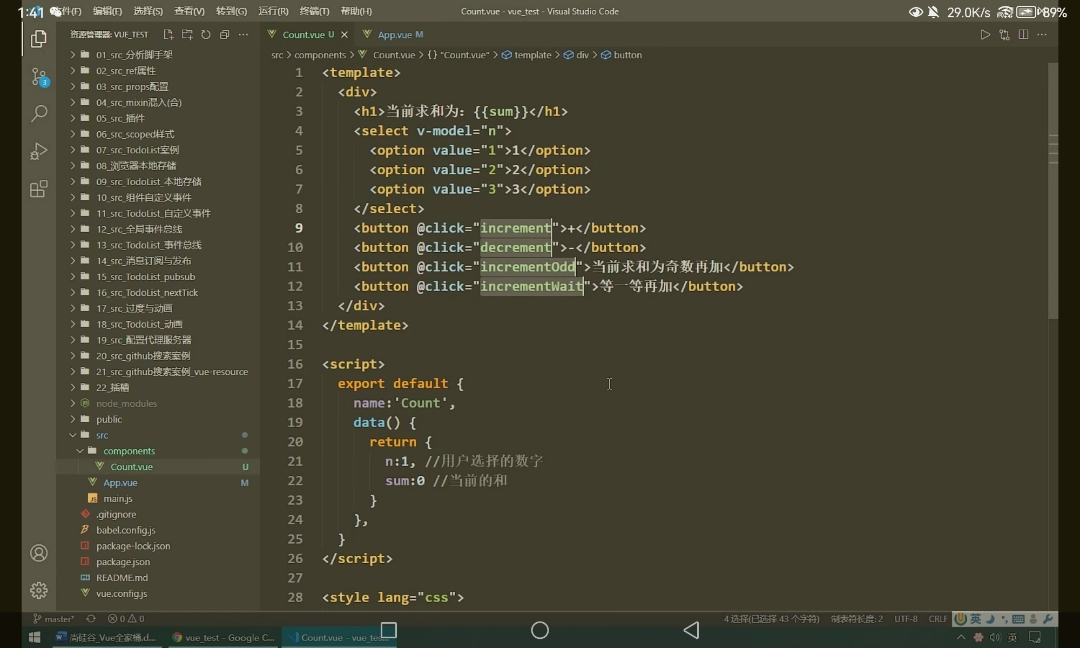Split the editor to the right
This screenshot has width=1080, height=648.
pos(1024,34)
